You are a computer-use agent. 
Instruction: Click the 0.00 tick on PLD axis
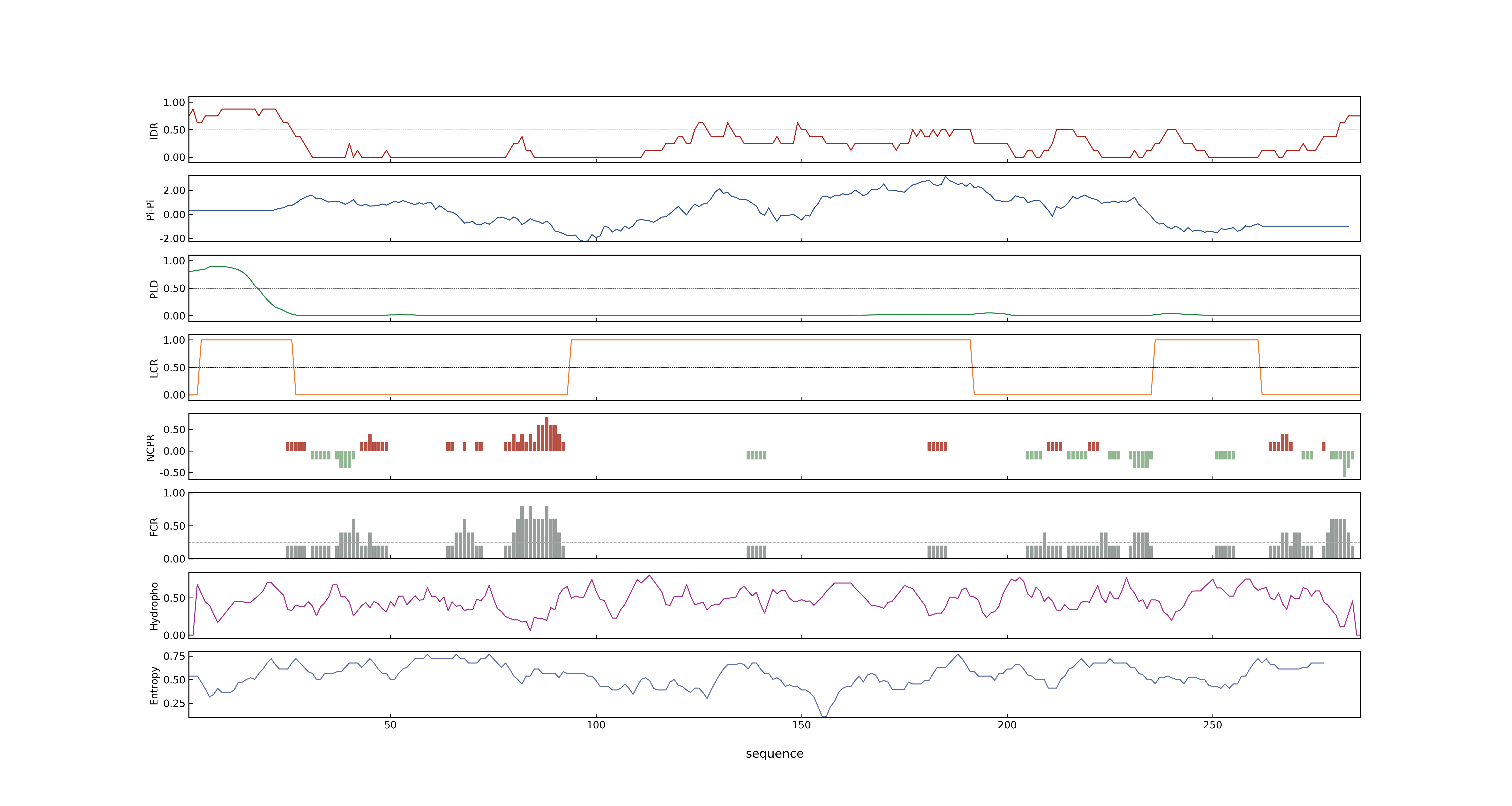(x=174, y=316)
